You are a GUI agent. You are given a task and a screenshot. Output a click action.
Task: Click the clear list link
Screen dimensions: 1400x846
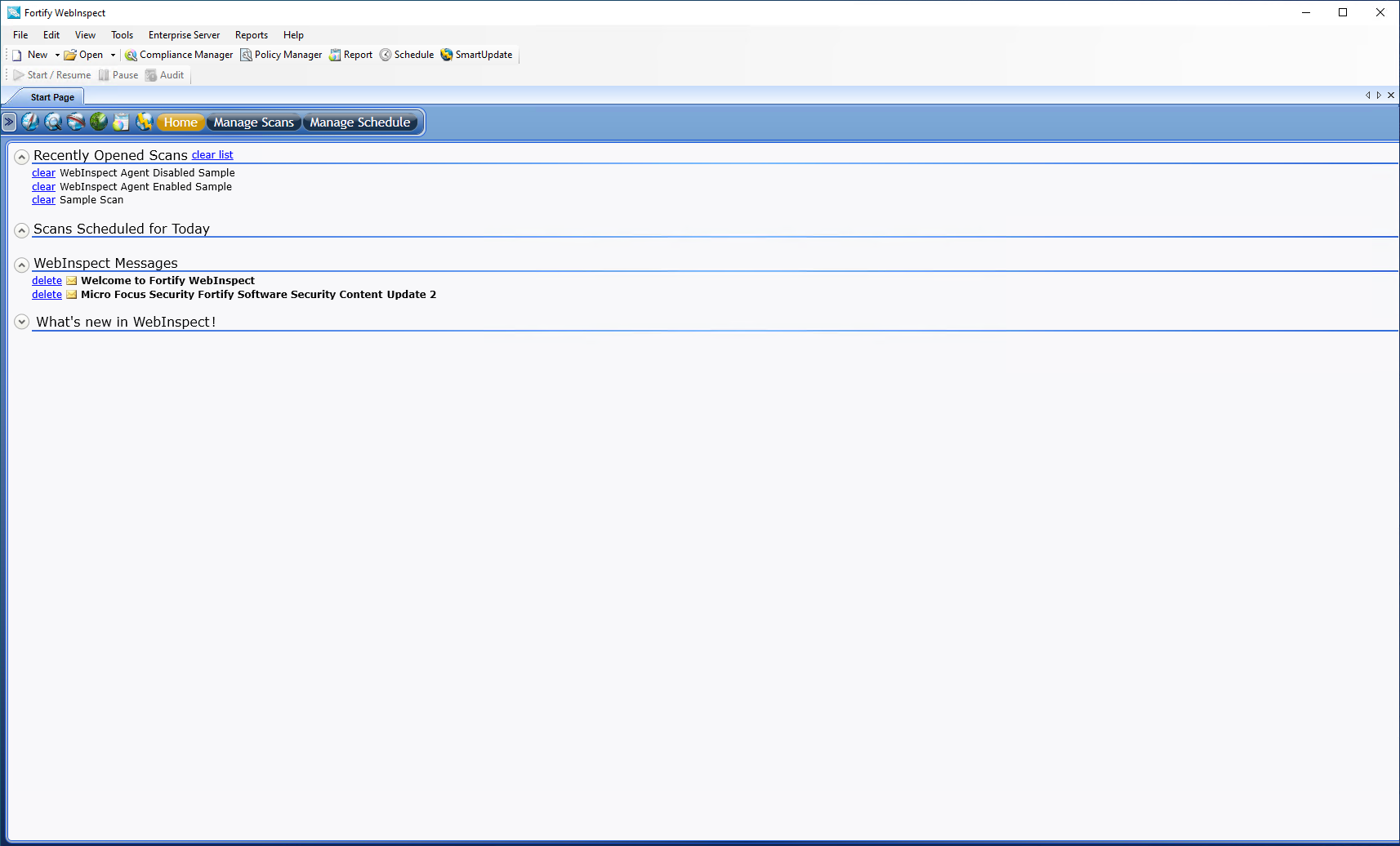point(212,155)
